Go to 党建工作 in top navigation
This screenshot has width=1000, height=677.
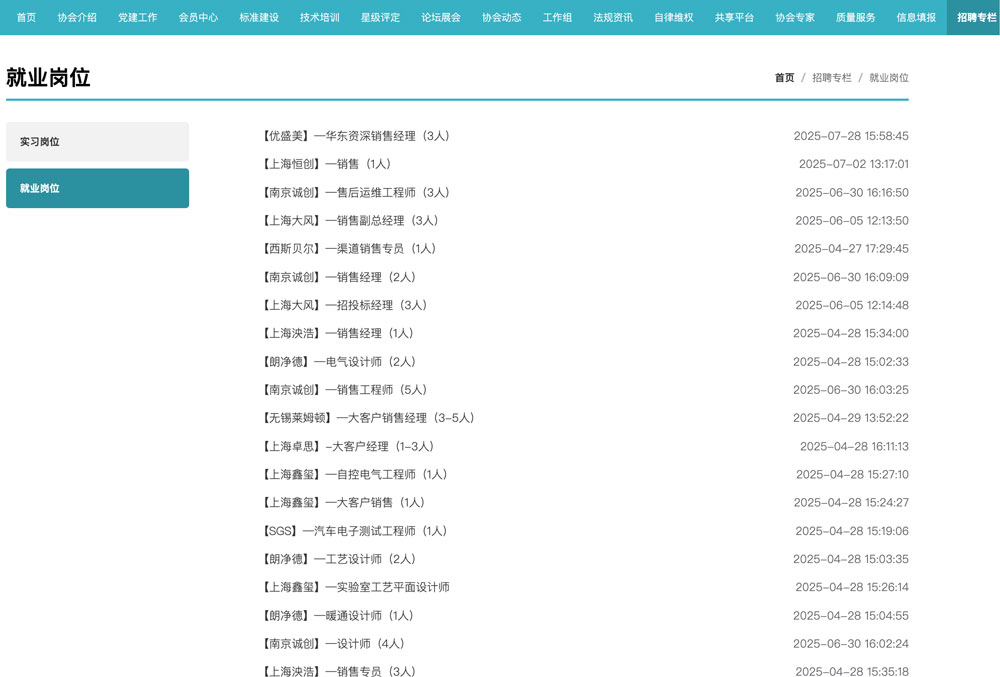point(137,17)
